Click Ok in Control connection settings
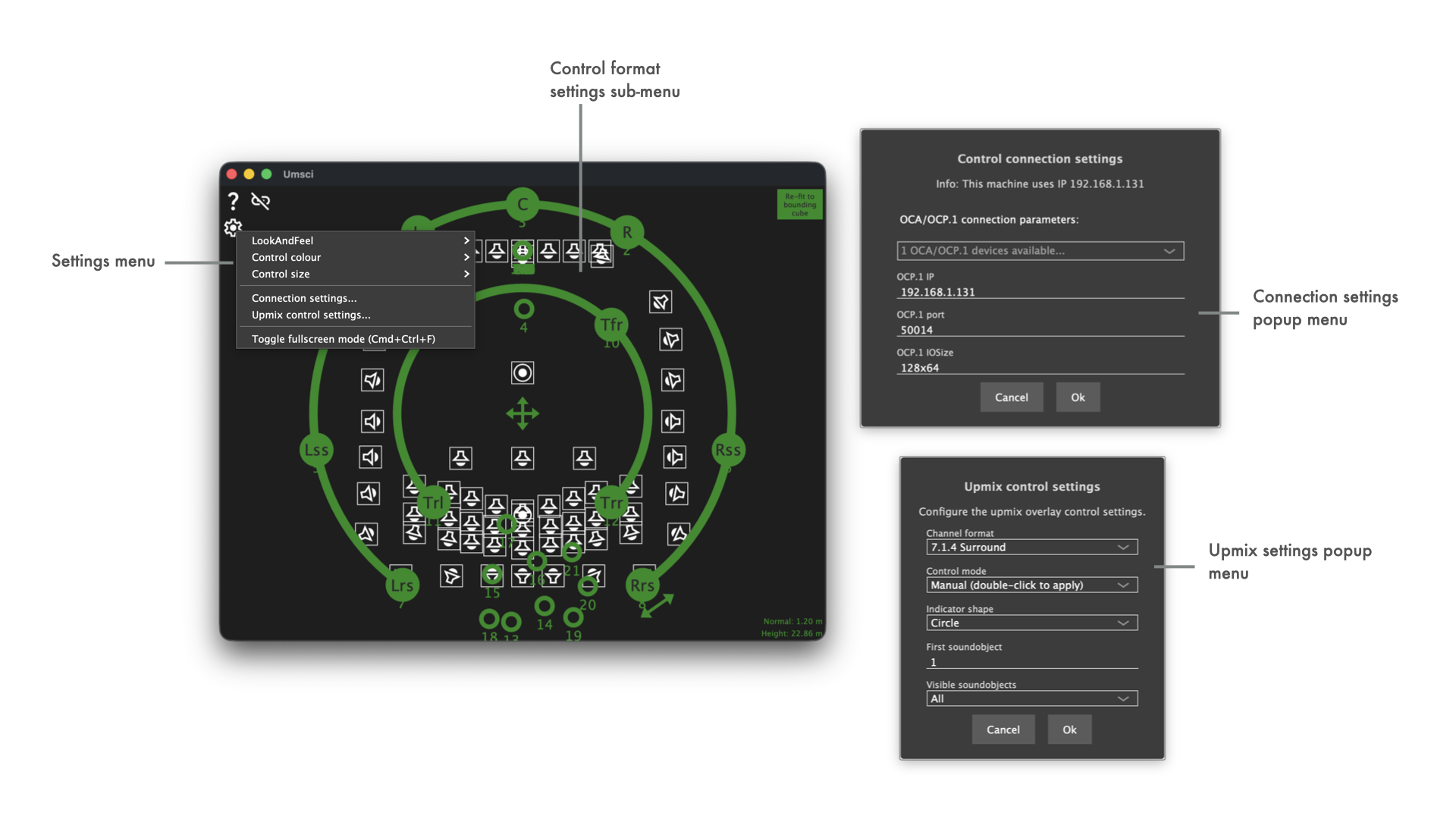 1078,397
